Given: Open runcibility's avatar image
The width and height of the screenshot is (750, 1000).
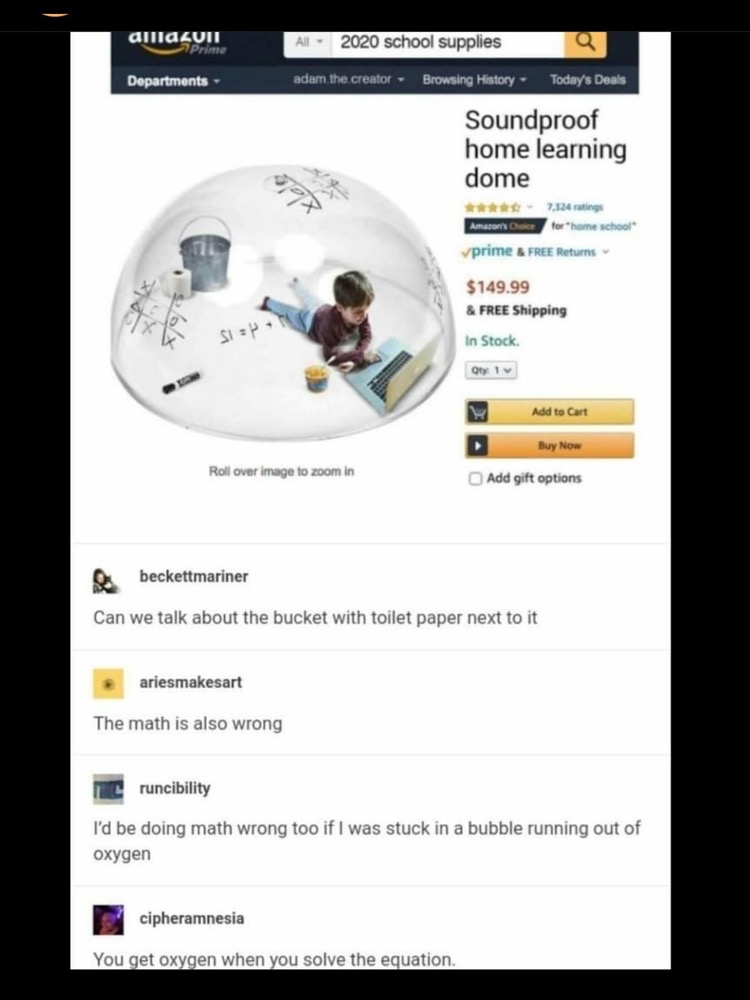Looking at the screenshot, I should [x=108, y=790].
